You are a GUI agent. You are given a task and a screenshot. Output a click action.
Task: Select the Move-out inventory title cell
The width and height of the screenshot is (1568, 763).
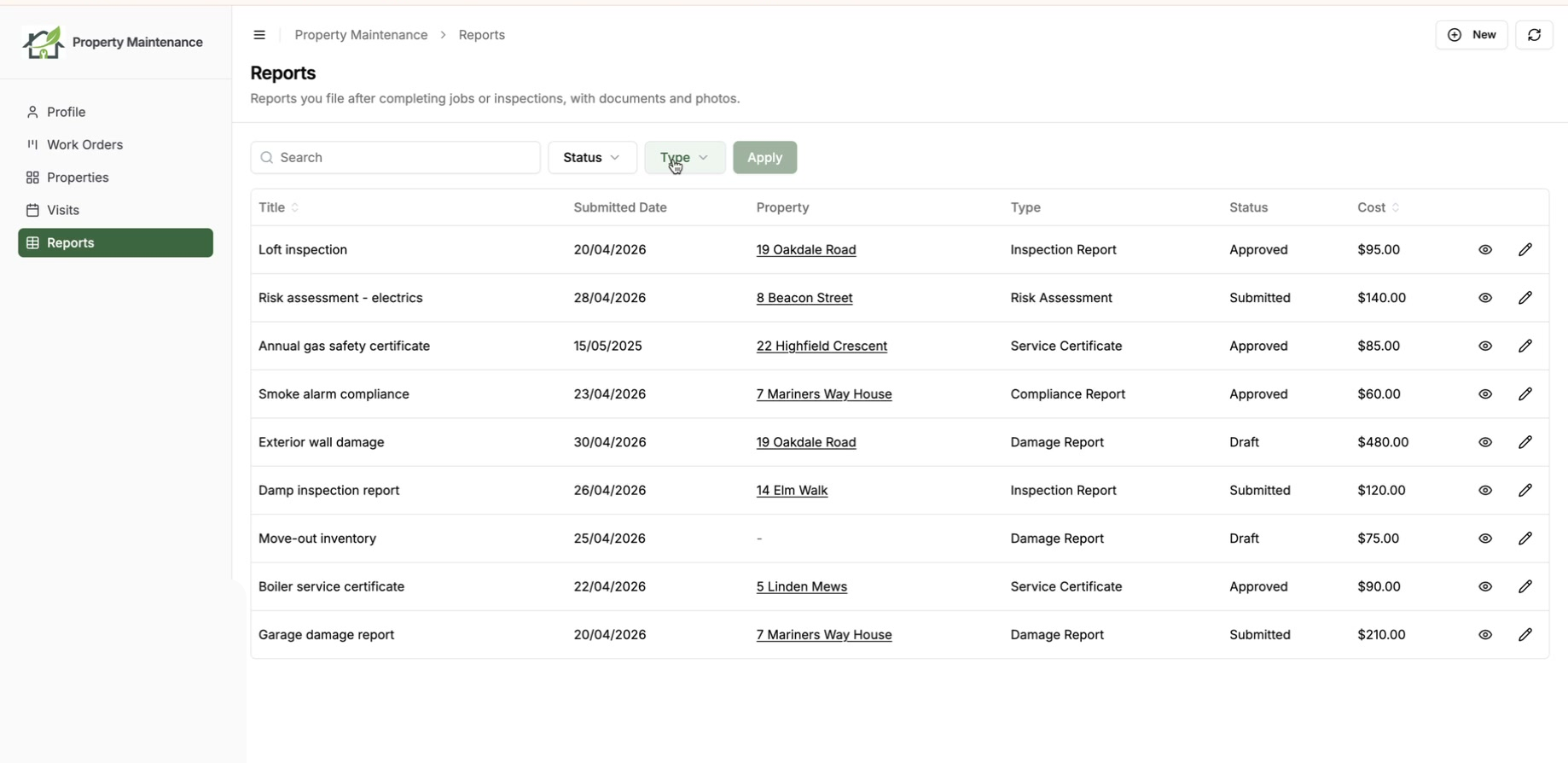[317, 539]
